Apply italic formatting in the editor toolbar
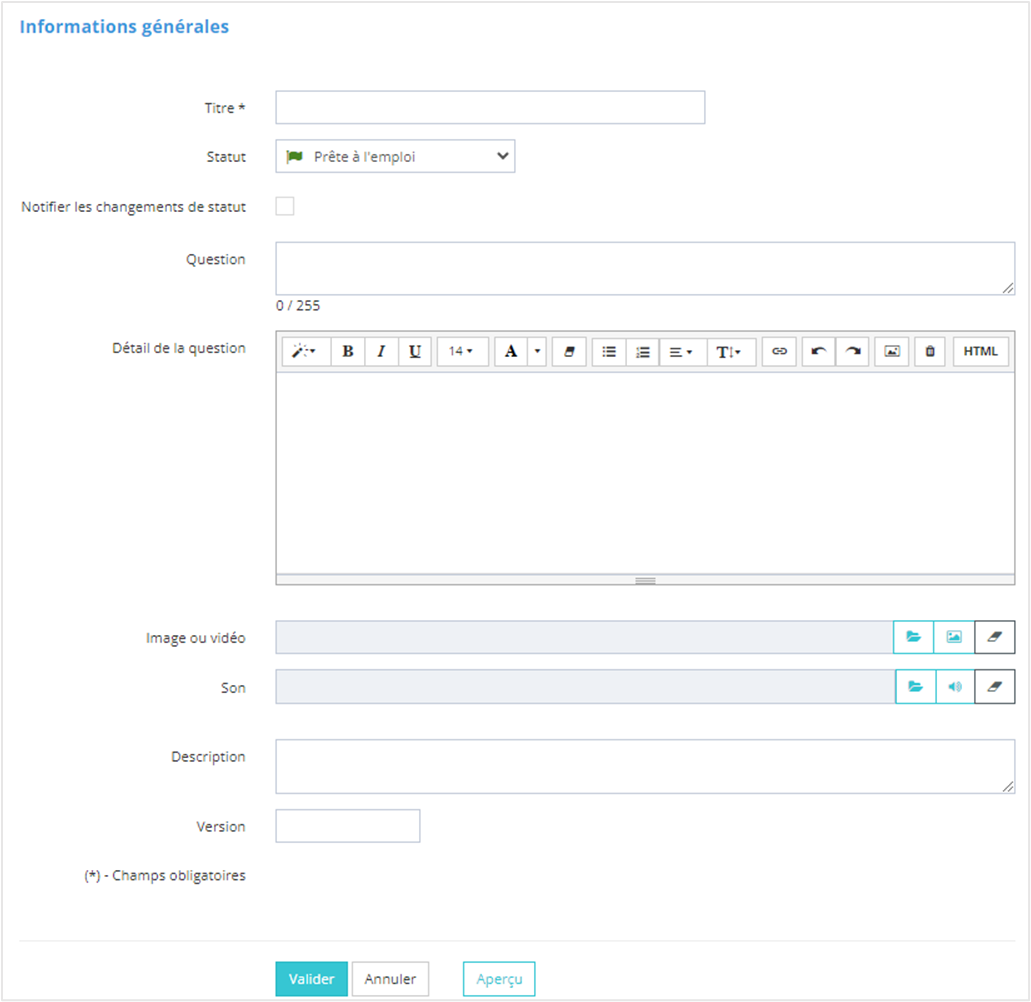This screenshot has width=1031, height=1002. [381, 352]
